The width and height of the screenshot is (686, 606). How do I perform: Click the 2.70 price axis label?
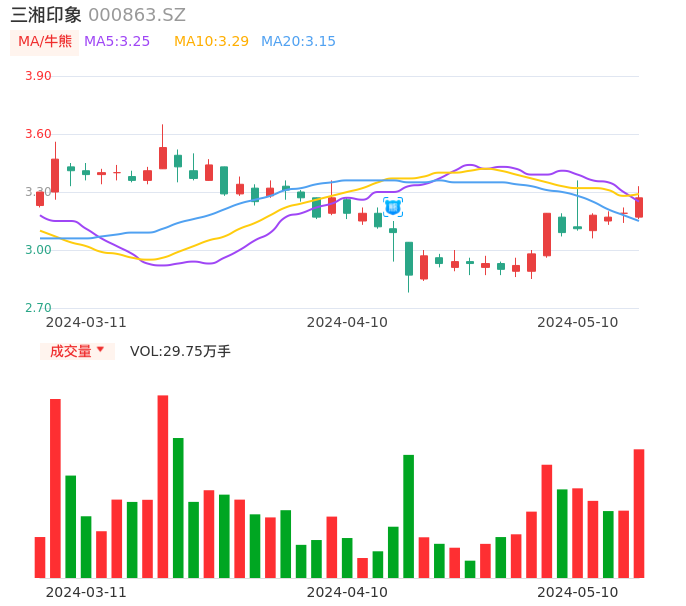pyautogui.click(x=38, y=308)
